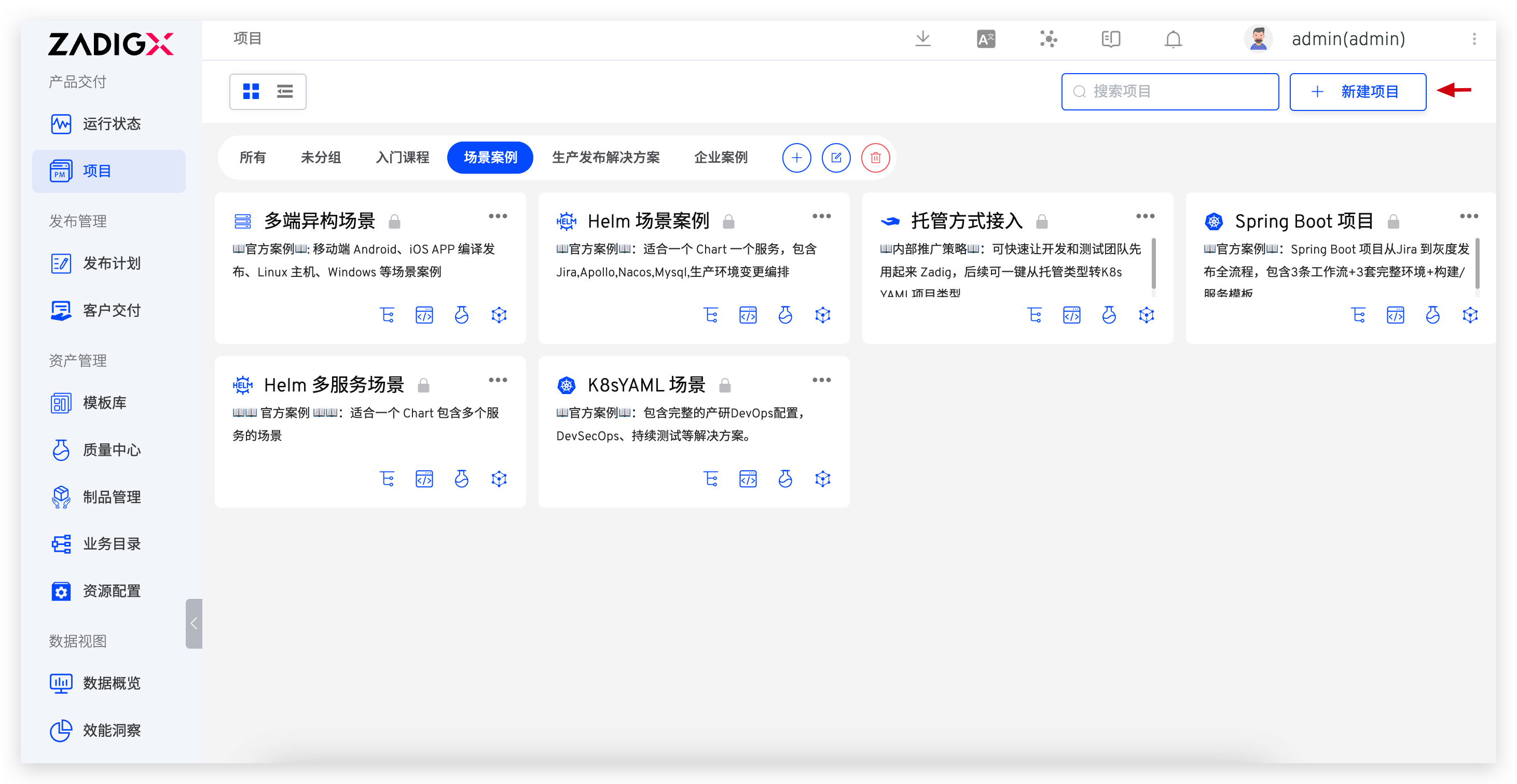
Task: Switch to list view layout
Action: [x=285, y=92]
